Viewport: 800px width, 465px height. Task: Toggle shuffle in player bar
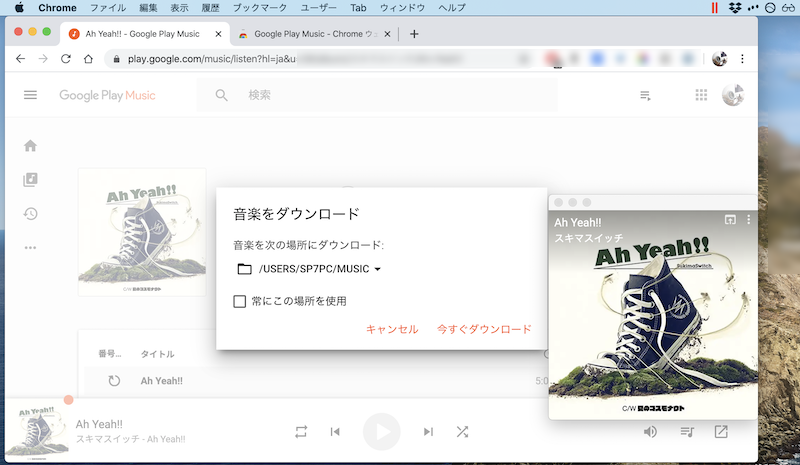tap(462, 431)
